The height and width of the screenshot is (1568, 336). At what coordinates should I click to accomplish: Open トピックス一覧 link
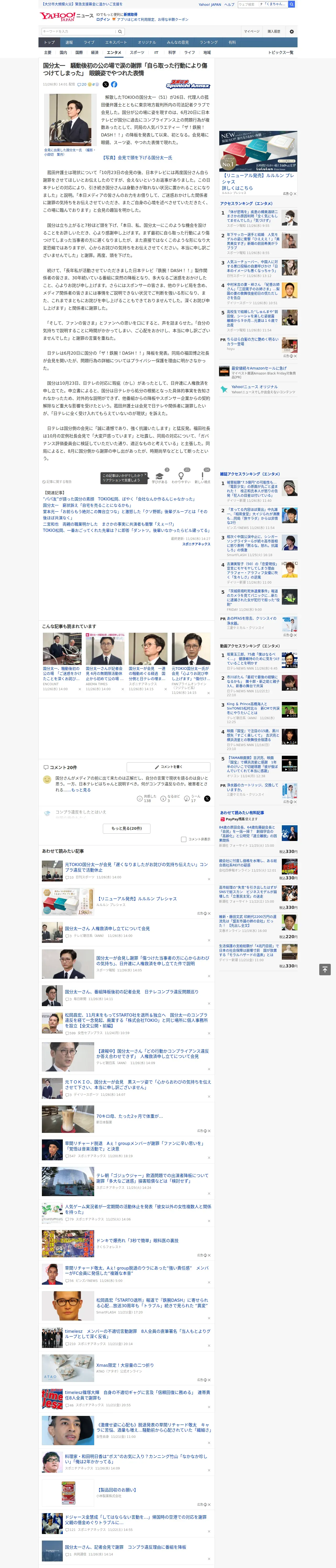[x=281, y=52]
